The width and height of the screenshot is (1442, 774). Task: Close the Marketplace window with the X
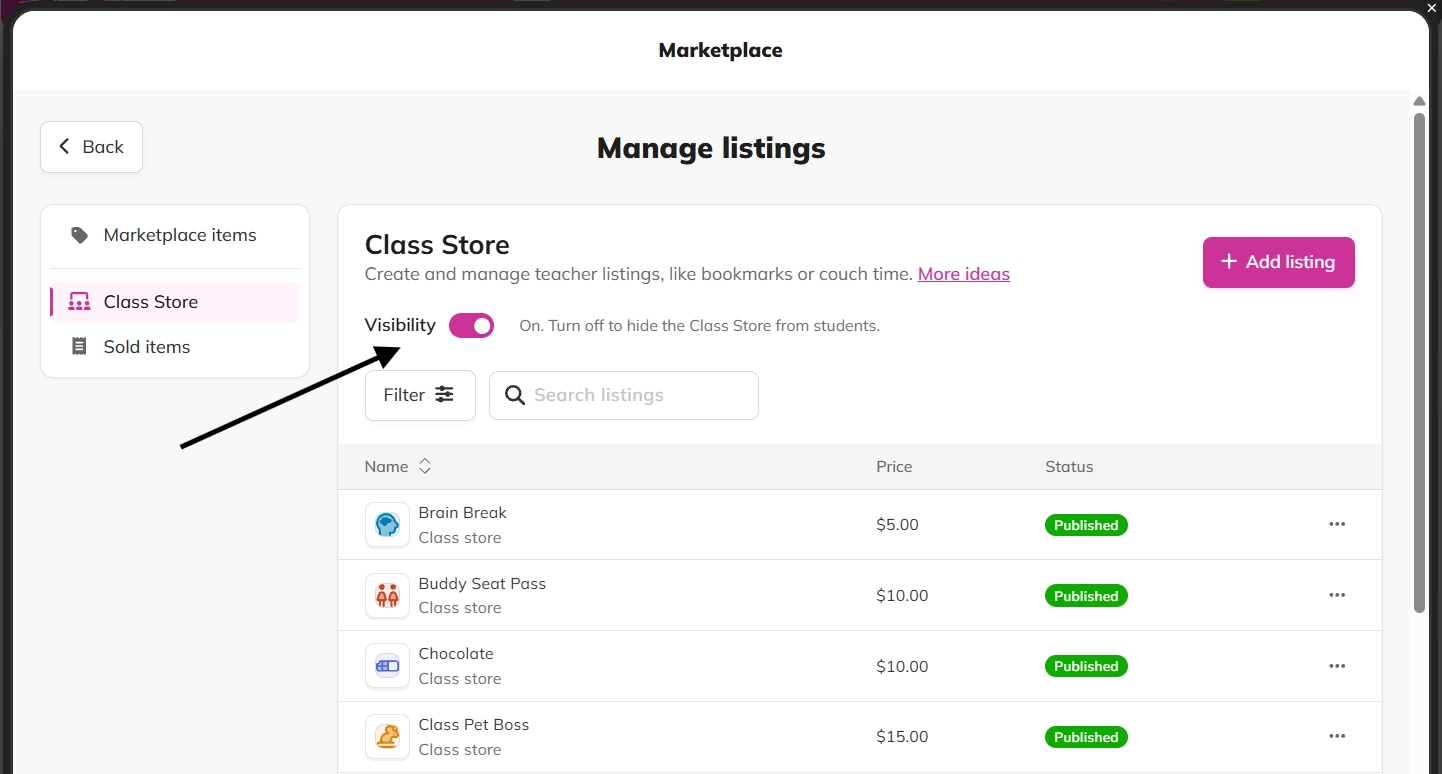1432,7
